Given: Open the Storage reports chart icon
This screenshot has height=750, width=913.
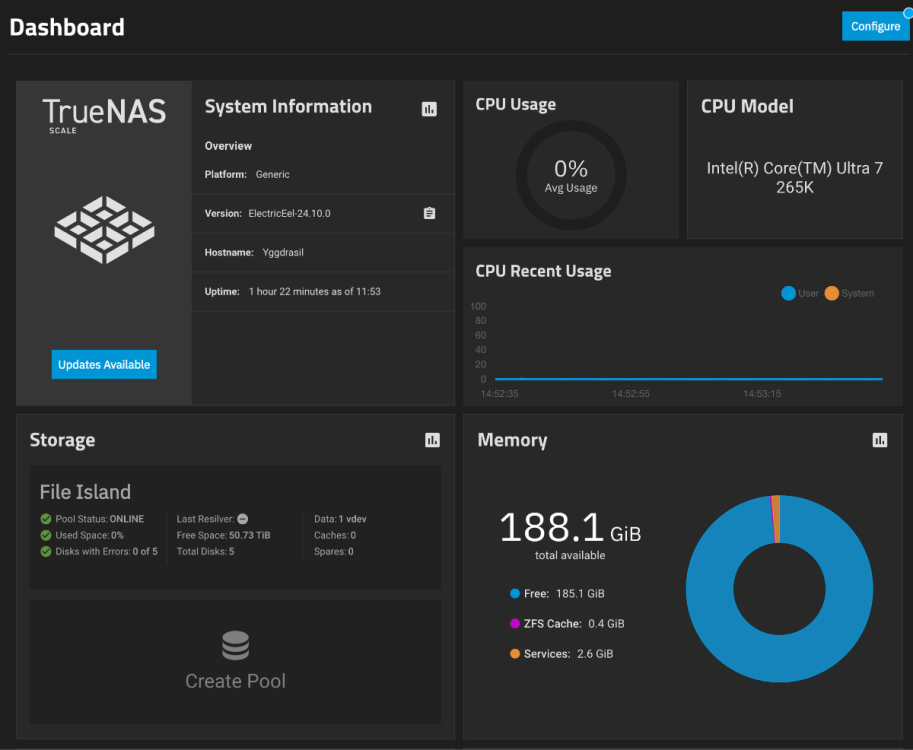Looking at the screenshot, I should (x=432, y=440).
